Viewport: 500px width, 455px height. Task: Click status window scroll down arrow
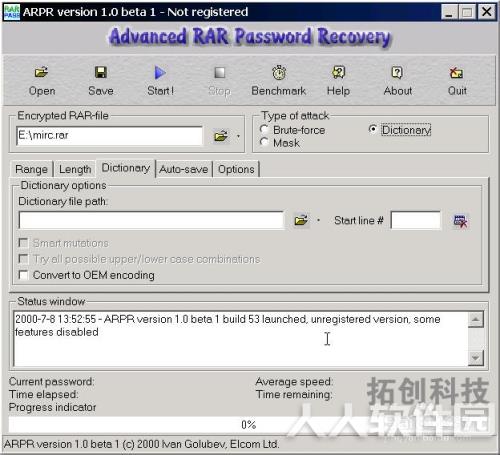pyautogui.click(x=475, y=358)
